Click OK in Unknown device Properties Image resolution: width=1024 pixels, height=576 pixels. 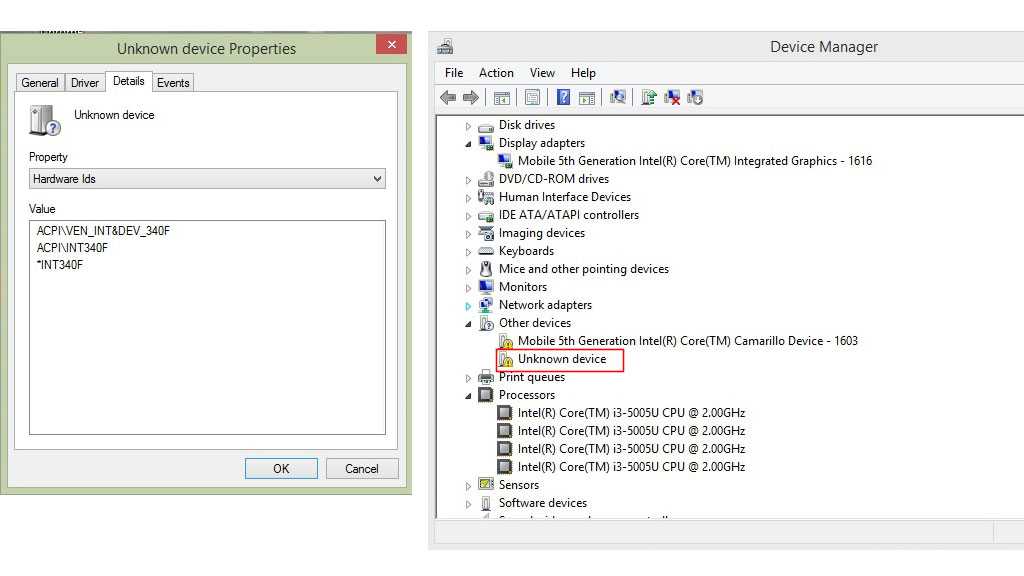281,468
